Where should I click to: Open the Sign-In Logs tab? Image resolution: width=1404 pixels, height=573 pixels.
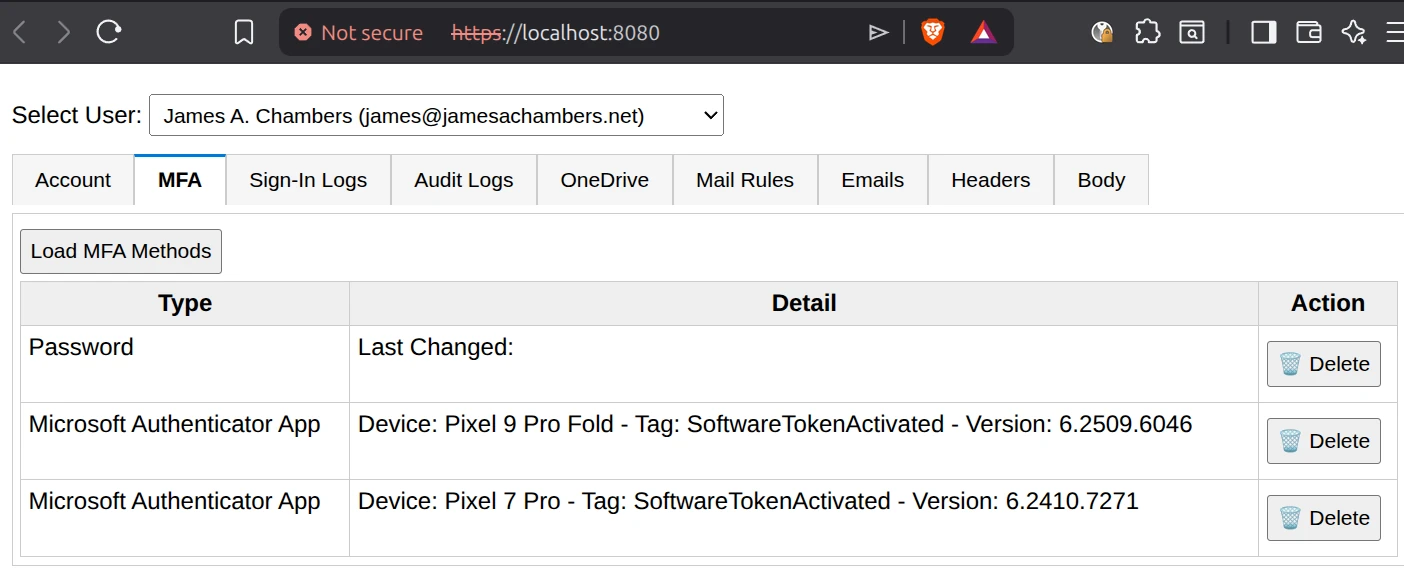pos(308,180)
